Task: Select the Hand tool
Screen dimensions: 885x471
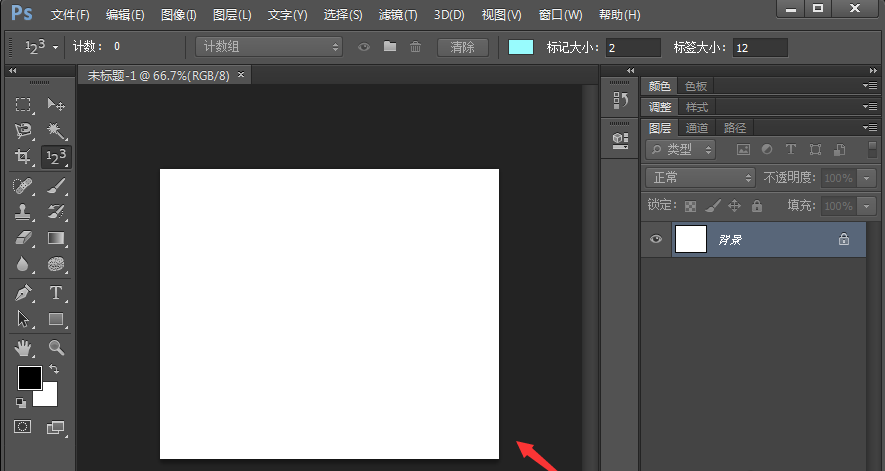Action: tap(23, 348)
